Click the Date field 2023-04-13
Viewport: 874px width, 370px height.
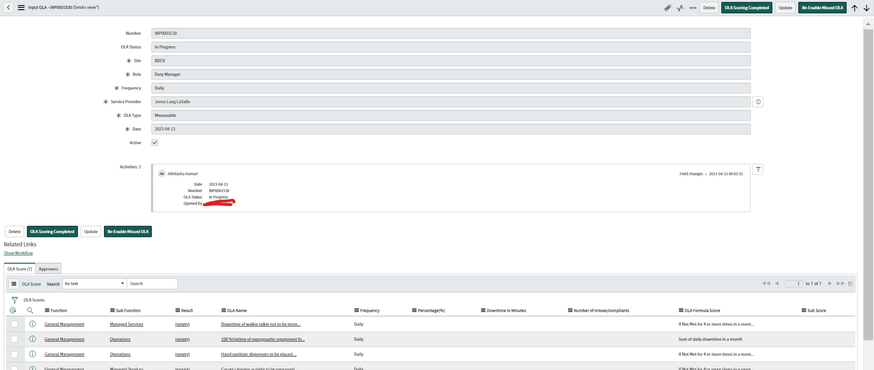click(451, 129)
